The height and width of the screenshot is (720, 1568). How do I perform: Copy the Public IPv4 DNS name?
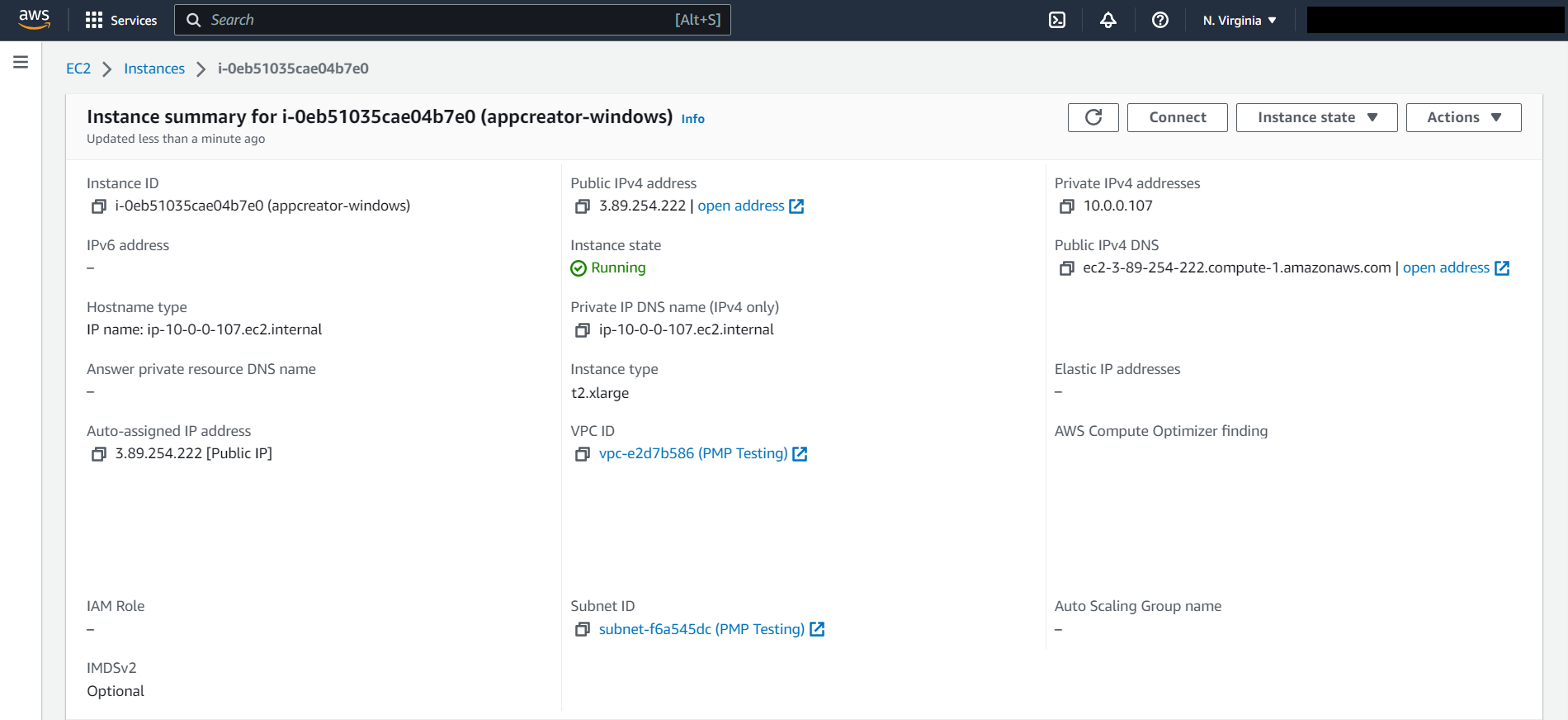pos(1067,268)
